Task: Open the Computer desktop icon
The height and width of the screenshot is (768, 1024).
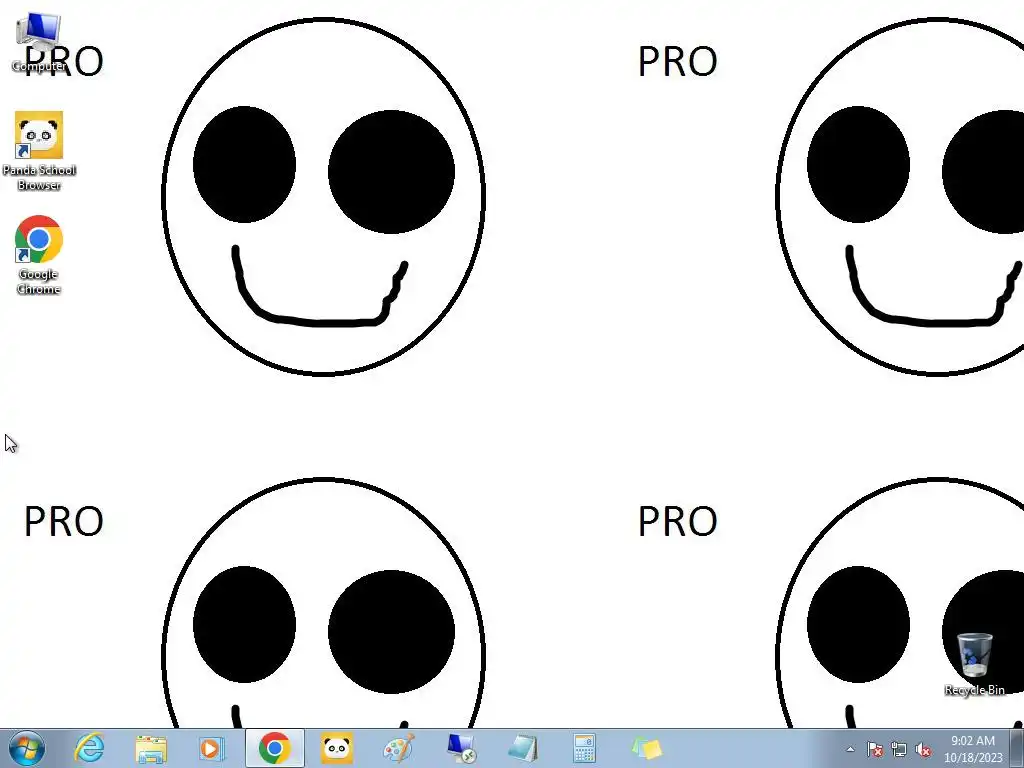Action: (39, 42)
